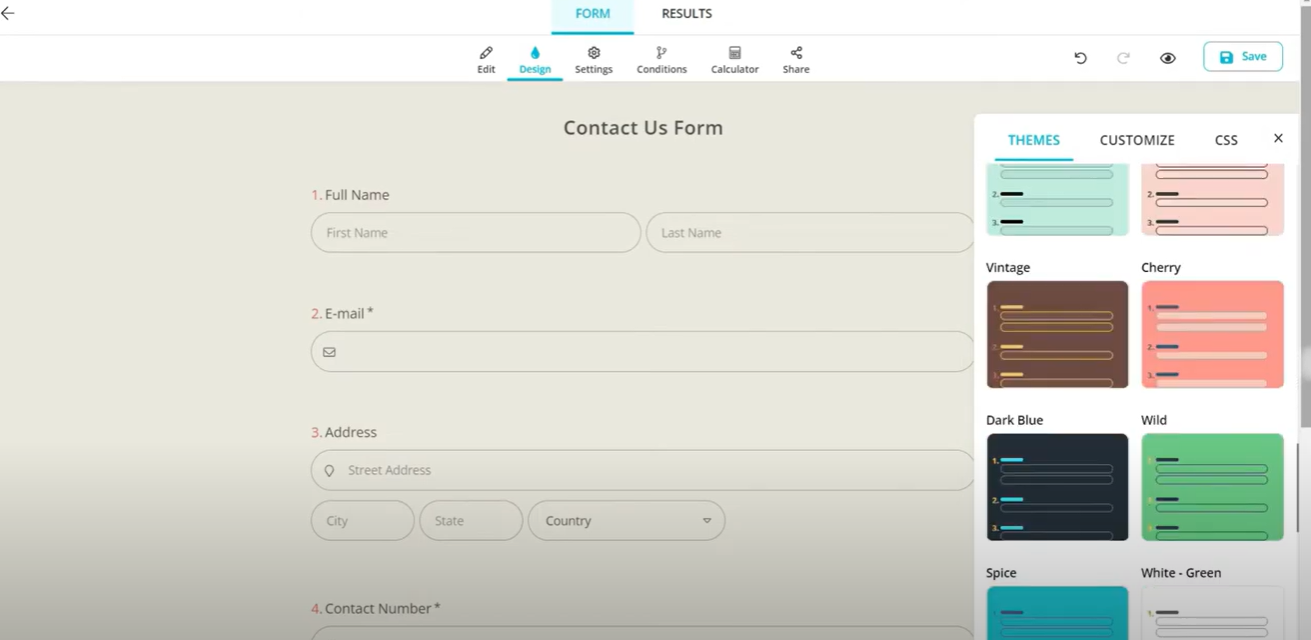Save the form

coord(1242,56)
